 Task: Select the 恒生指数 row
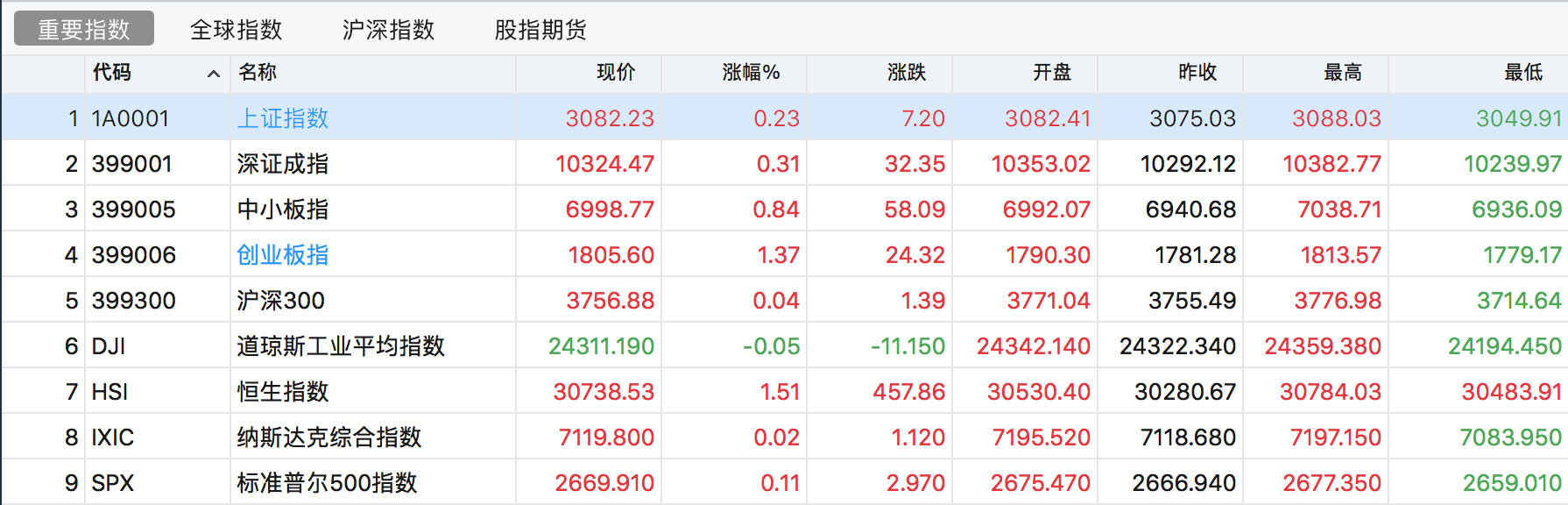point(283,392)
